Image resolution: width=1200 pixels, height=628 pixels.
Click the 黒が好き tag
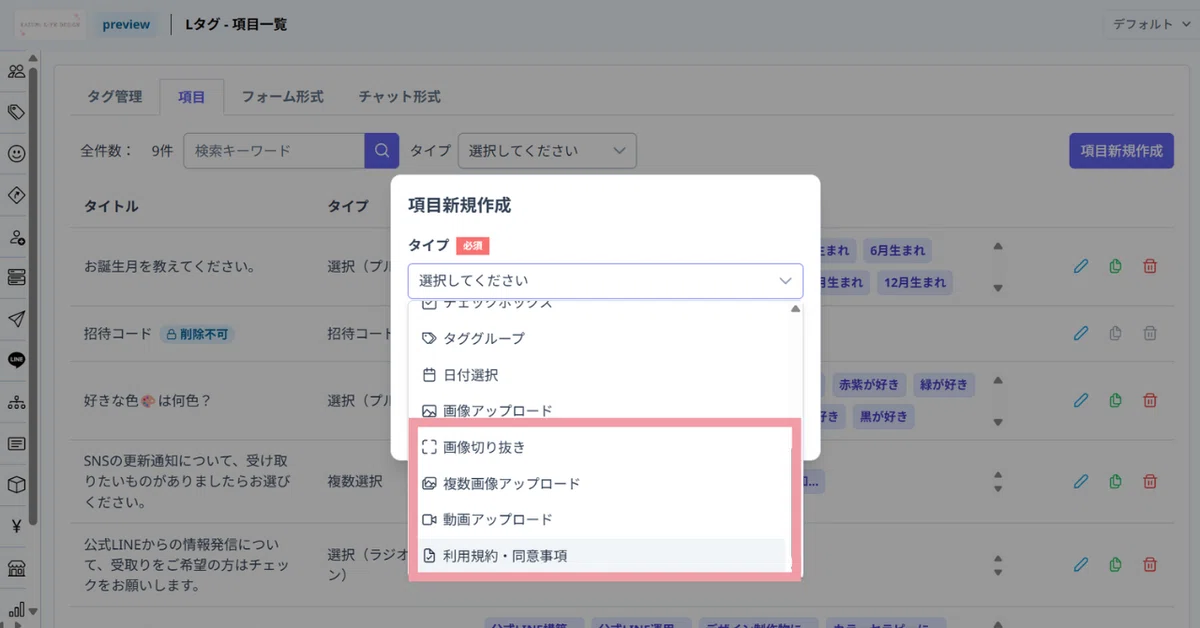point(882,417)
